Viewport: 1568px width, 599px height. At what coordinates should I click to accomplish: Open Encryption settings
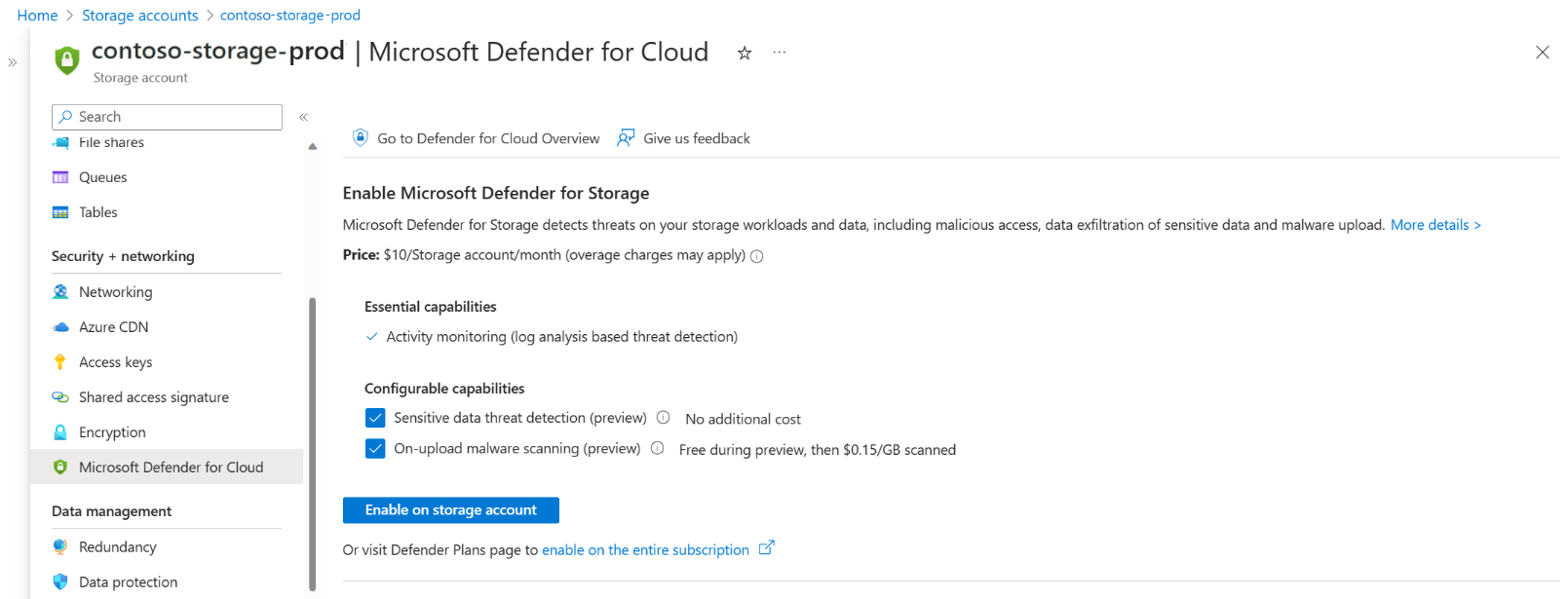(x=112, y=432)
